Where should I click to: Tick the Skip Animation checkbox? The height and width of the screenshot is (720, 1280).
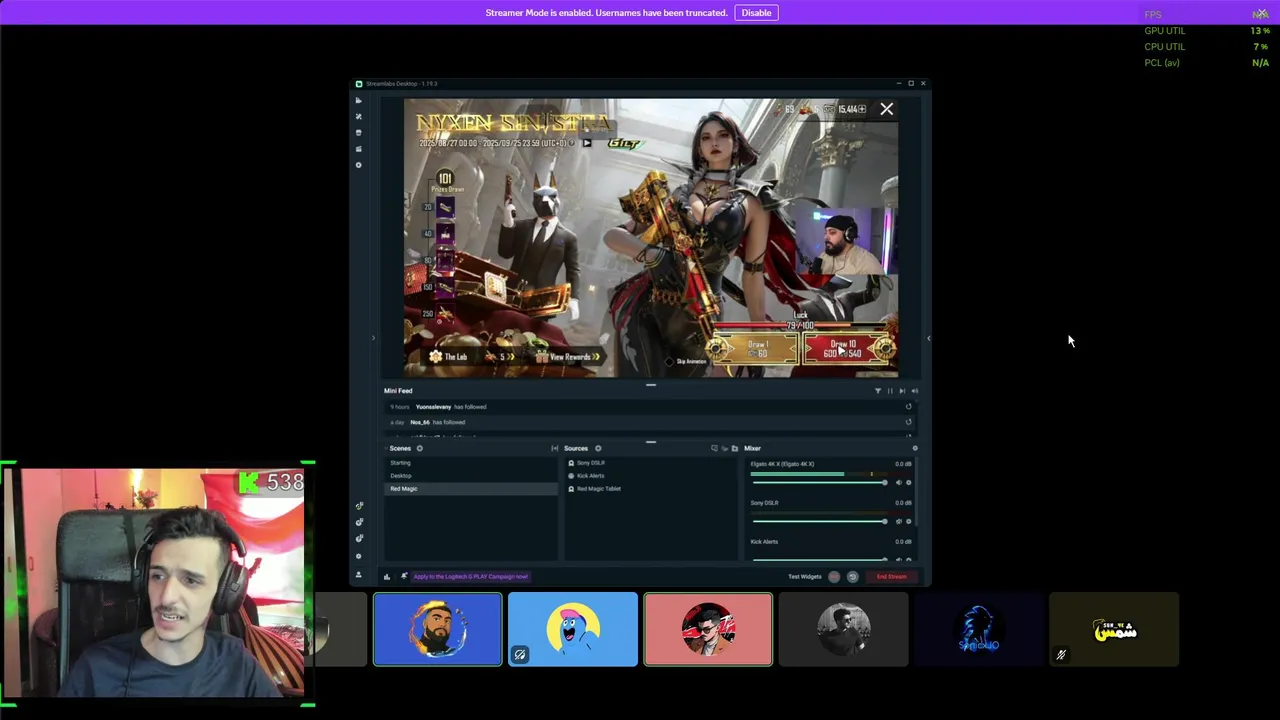point(670,362)
